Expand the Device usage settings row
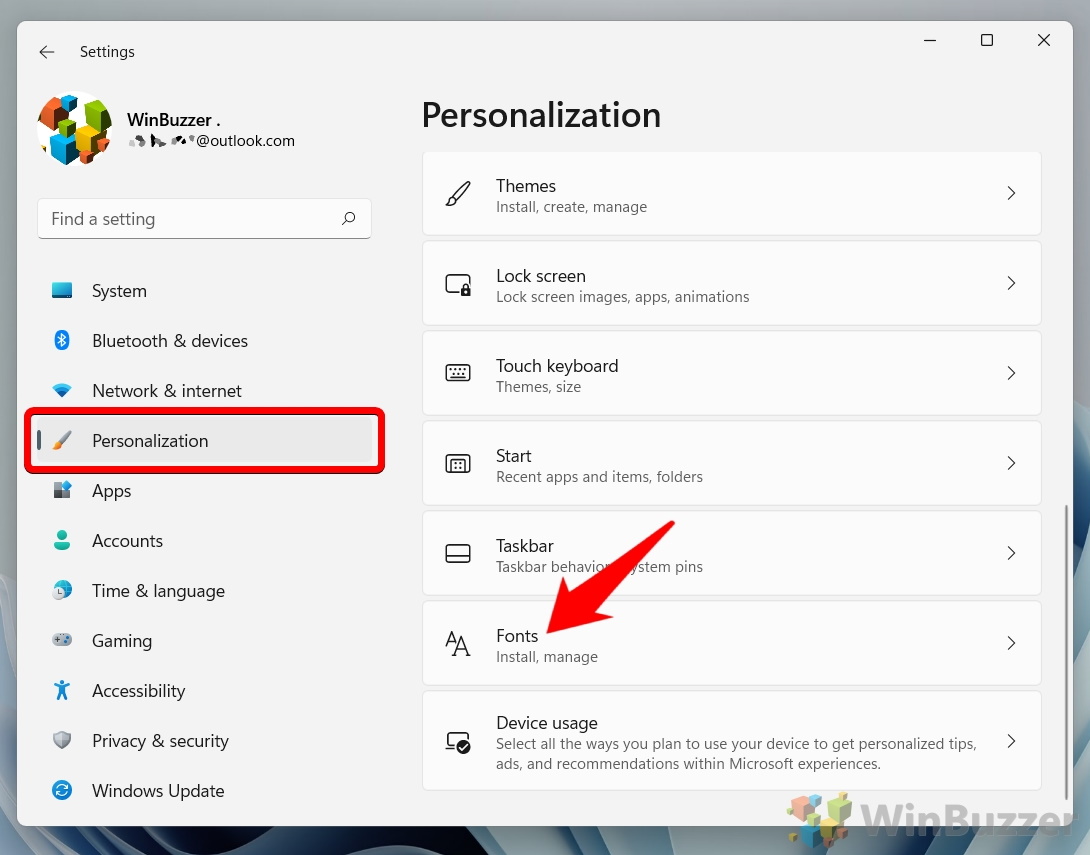 click(x=731, y=740)
